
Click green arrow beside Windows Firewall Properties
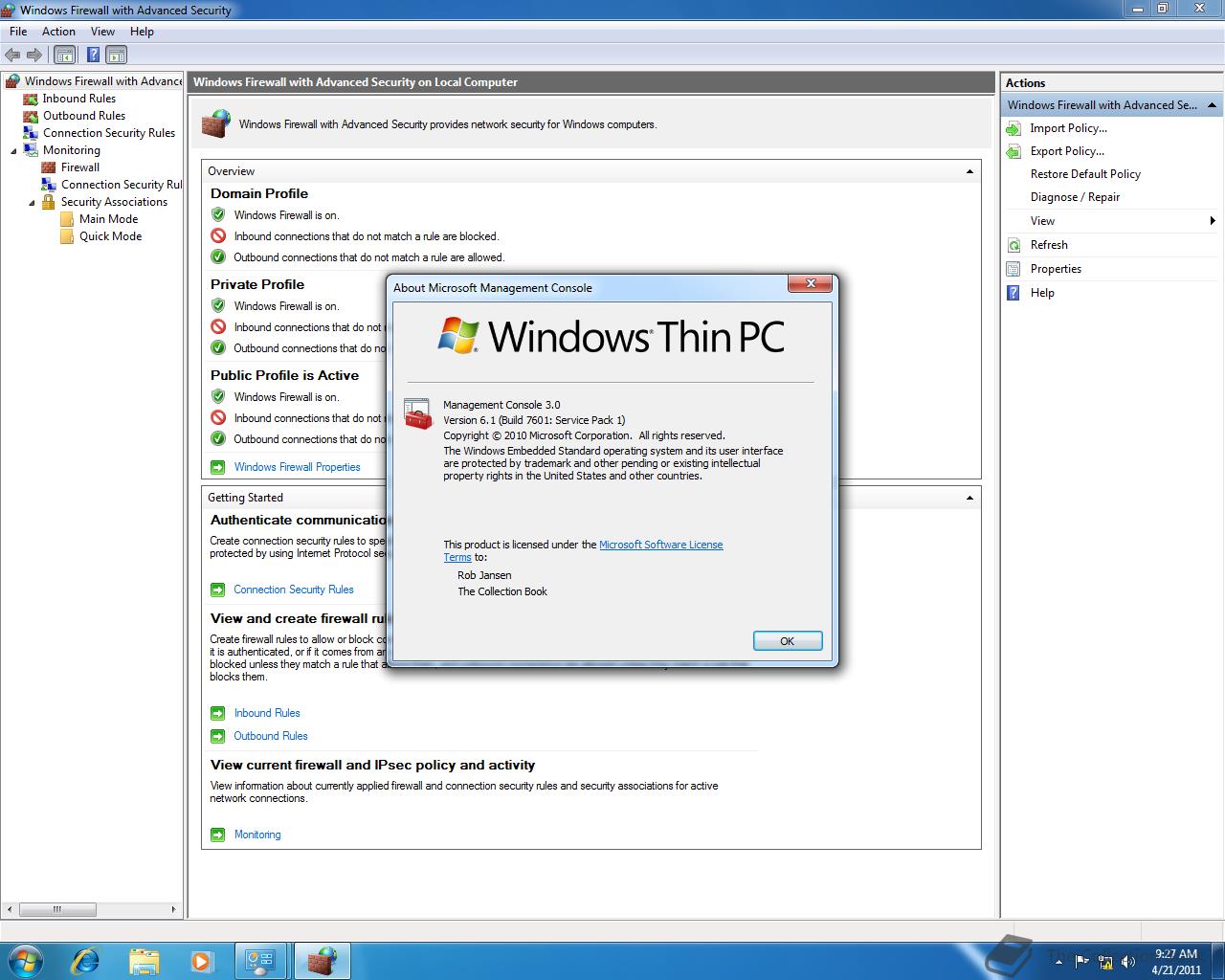coord(217,467)
